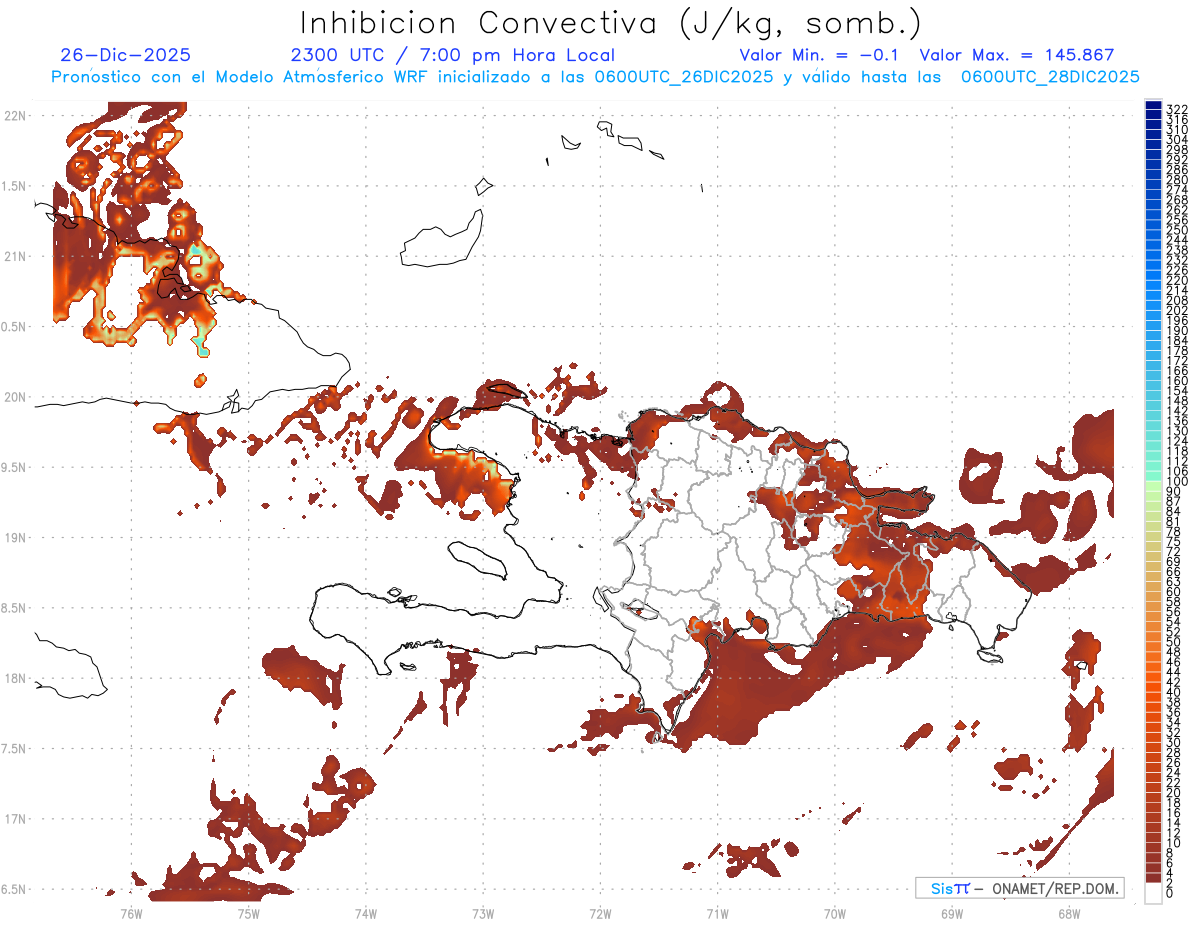
Task: Click the "Valor Max. = 145.867" readout
Action: pyautogui.click(x=1016, y=55)
